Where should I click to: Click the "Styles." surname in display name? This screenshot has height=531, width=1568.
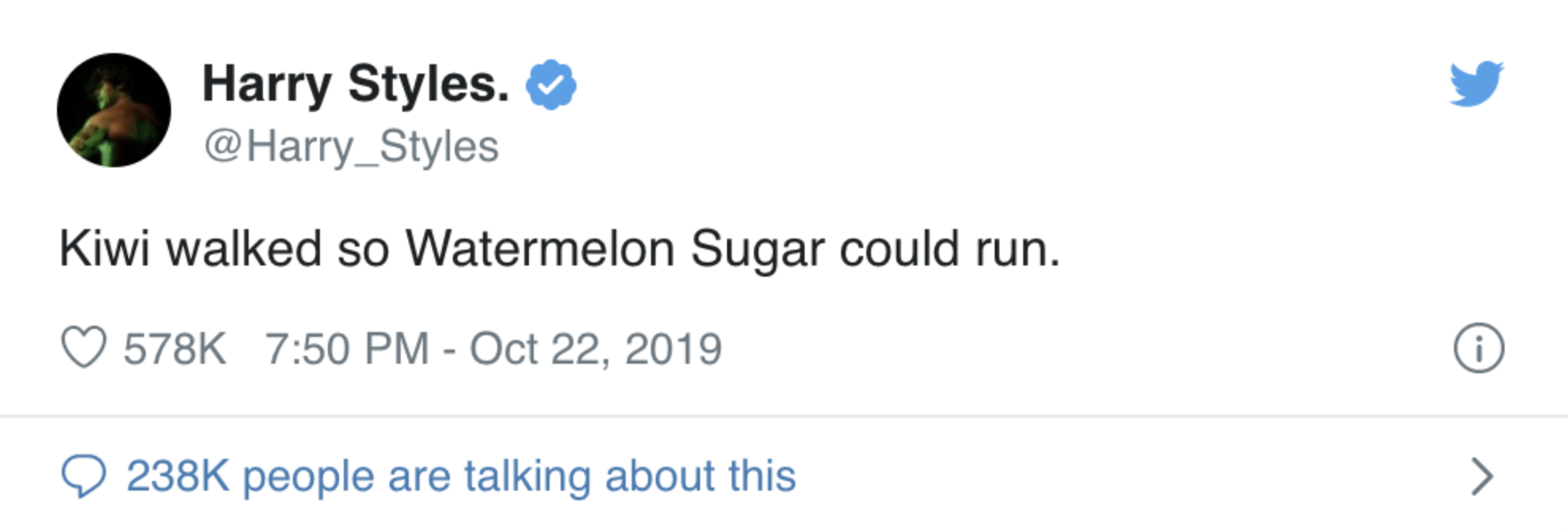(x=428, y=84)
